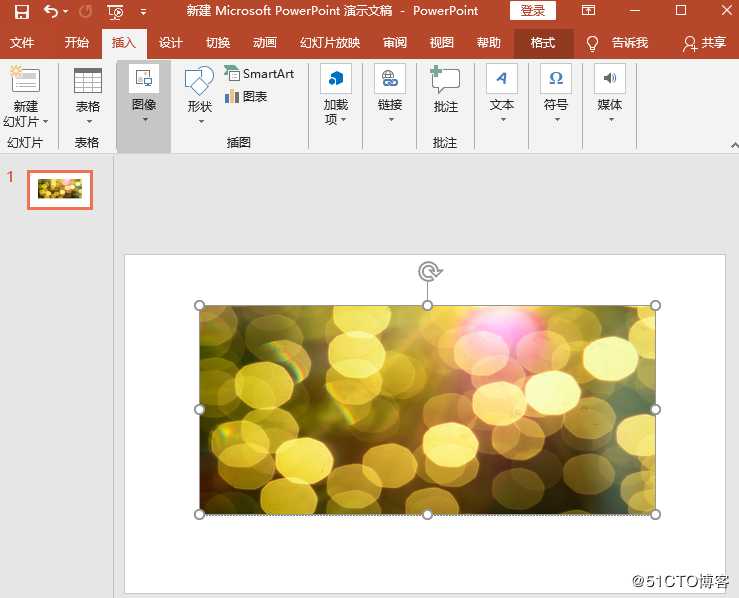Image resolution: width=739 pixels, height=598 pixels.
Task: Open the 切换 transitions tab
Action: point(218,43)
